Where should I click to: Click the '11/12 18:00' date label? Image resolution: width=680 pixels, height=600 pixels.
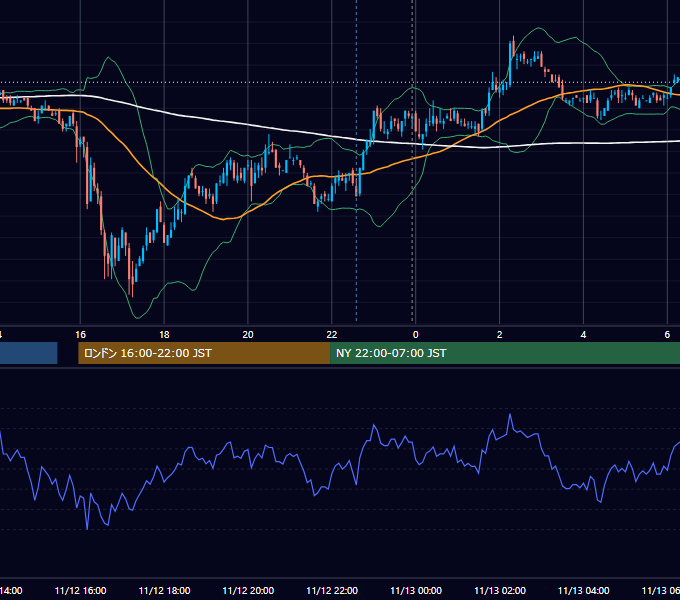tap(164, 590)
